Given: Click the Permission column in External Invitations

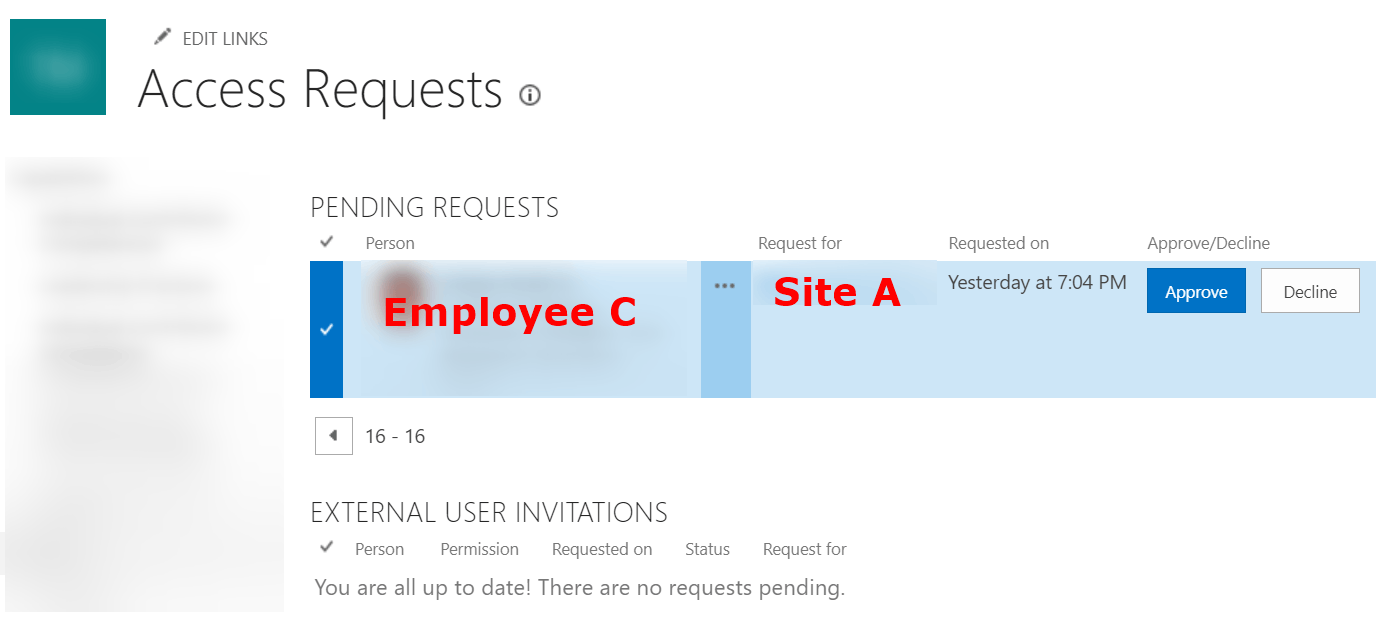Looking at the screenshot, I should coord(480,549).
